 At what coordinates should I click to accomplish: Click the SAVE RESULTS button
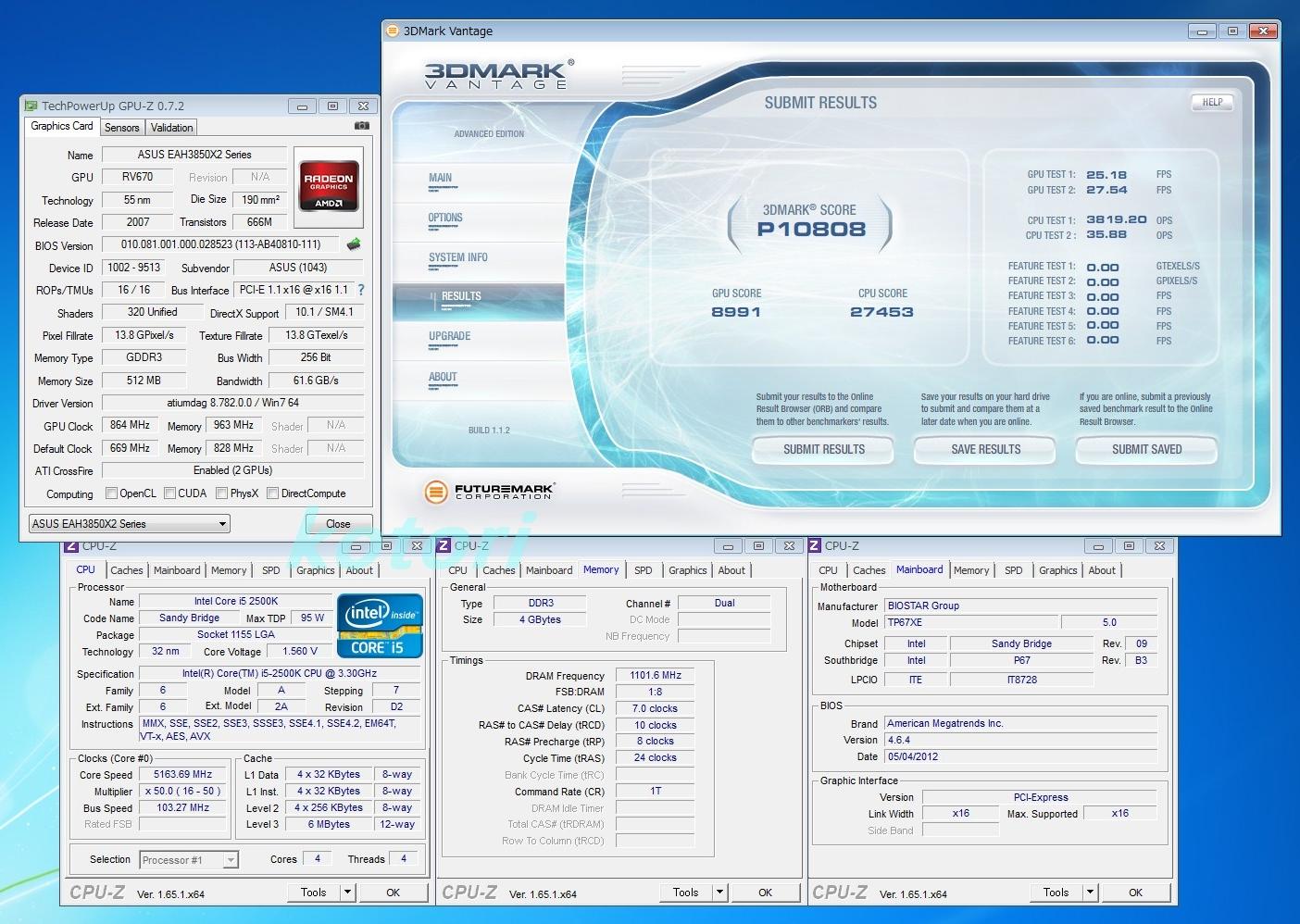pos(985,449)
